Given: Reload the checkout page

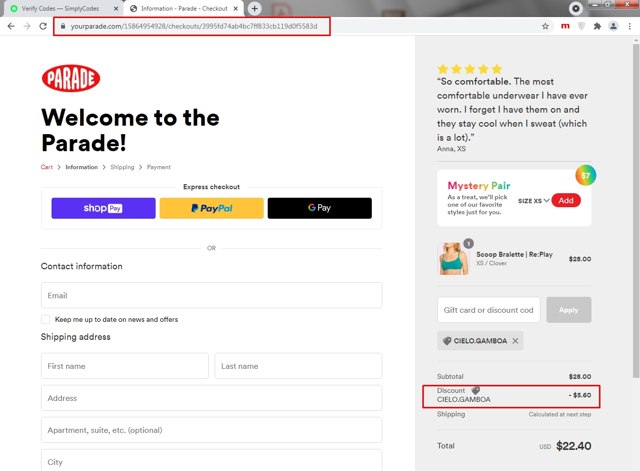Looking at the screenshot, I should coord(43,26).
